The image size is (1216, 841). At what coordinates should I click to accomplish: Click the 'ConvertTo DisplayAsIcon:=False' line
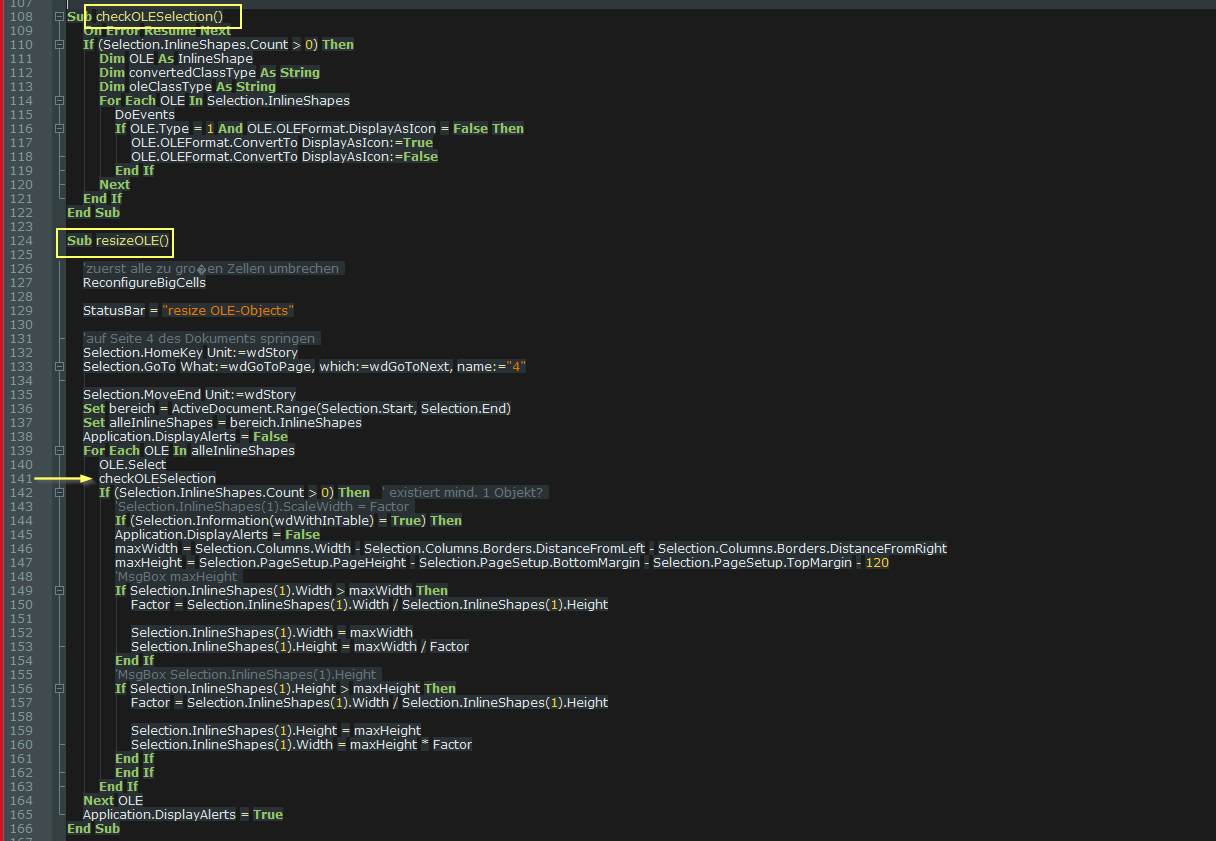284,157
